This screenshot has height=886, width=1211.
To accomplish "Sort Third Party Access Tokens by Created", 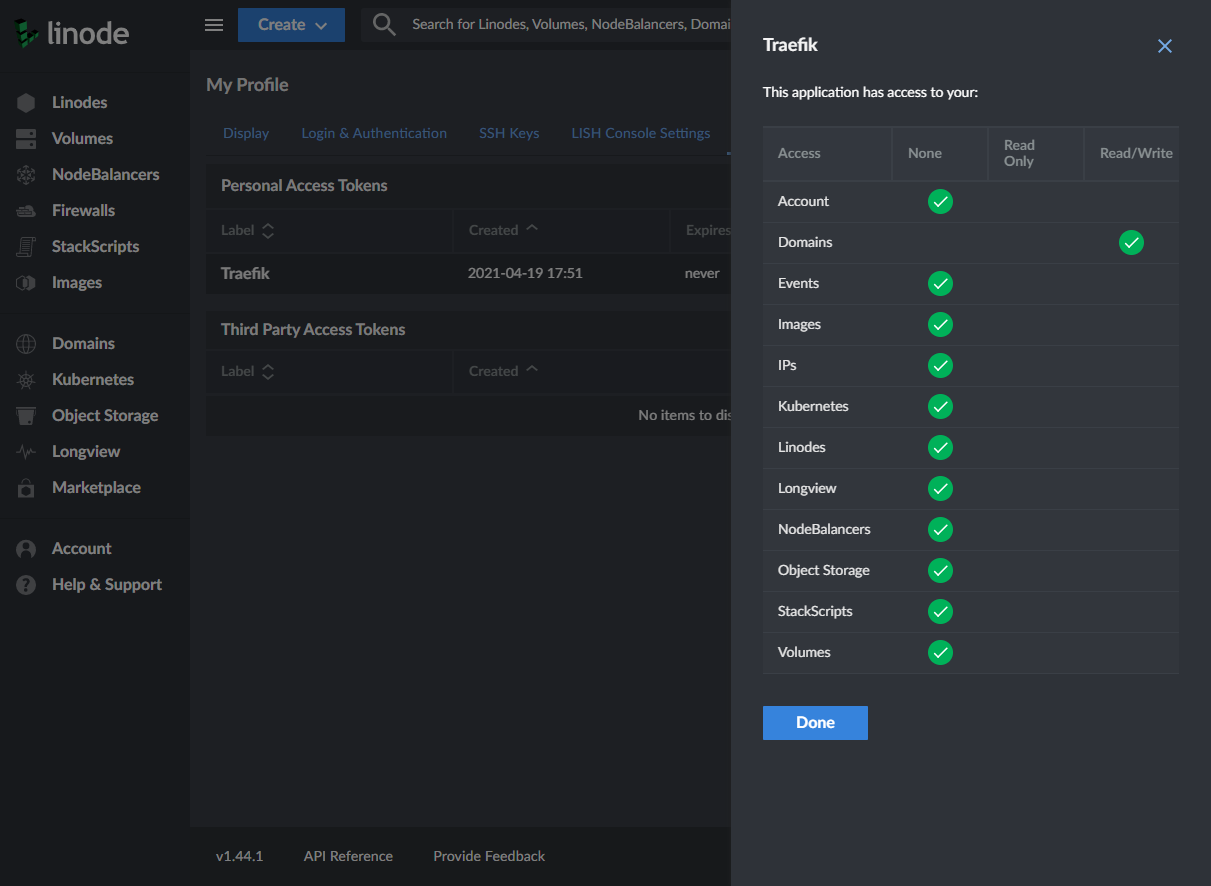I will pyautogui.click(x=503, y=371).
